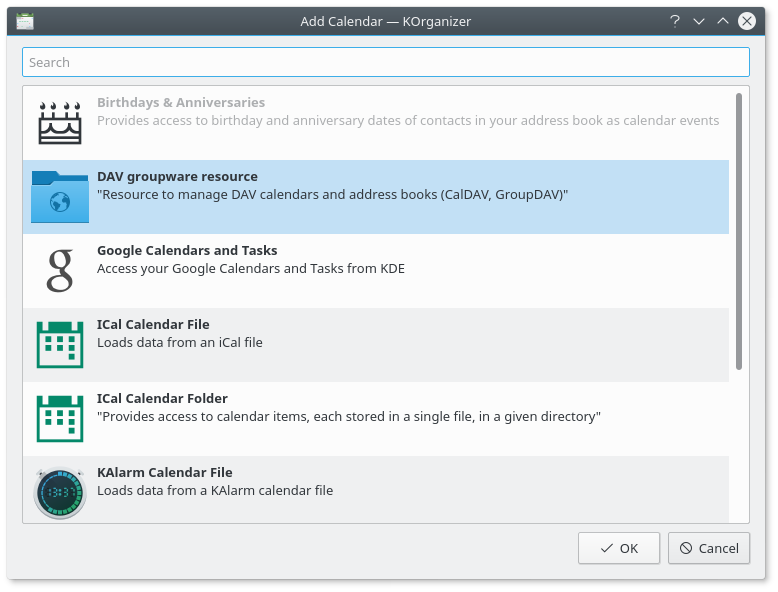Click the help question mark in title bar

point(675,20)
